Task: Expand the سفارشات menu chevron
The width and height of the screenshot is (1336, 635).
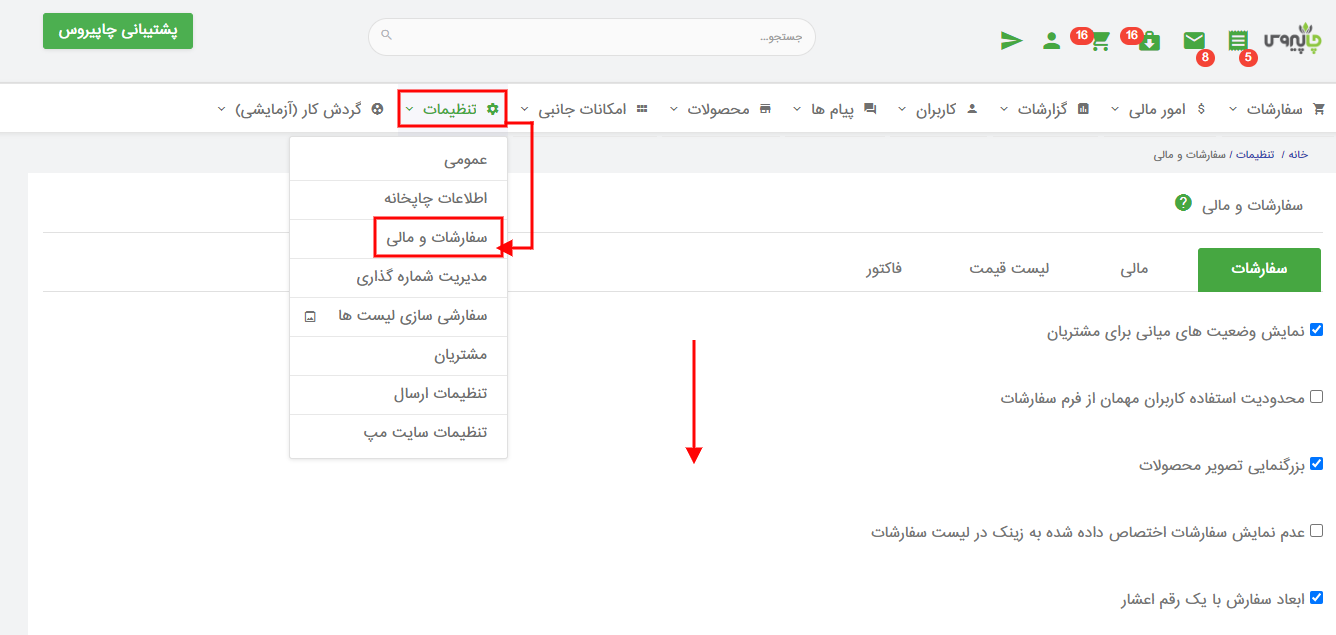Action: 1232,108
